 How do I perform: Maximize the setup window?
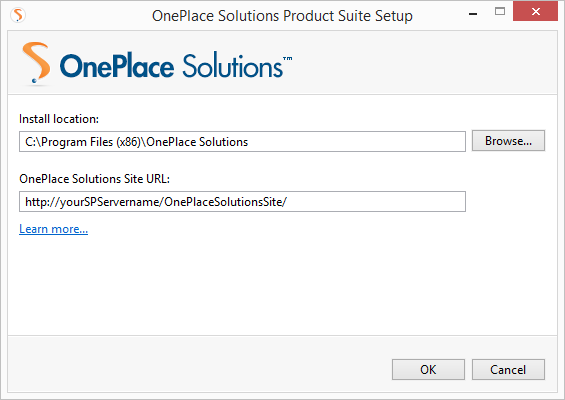[x=500, y=12]
